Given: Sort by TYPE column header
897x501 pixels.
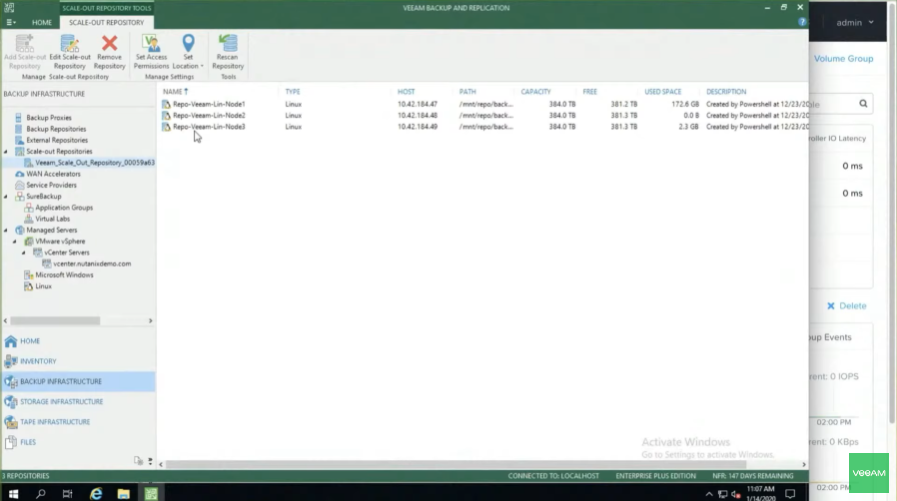Looking at the screenshot, I should pyautogui.click(x=292, y=92).
